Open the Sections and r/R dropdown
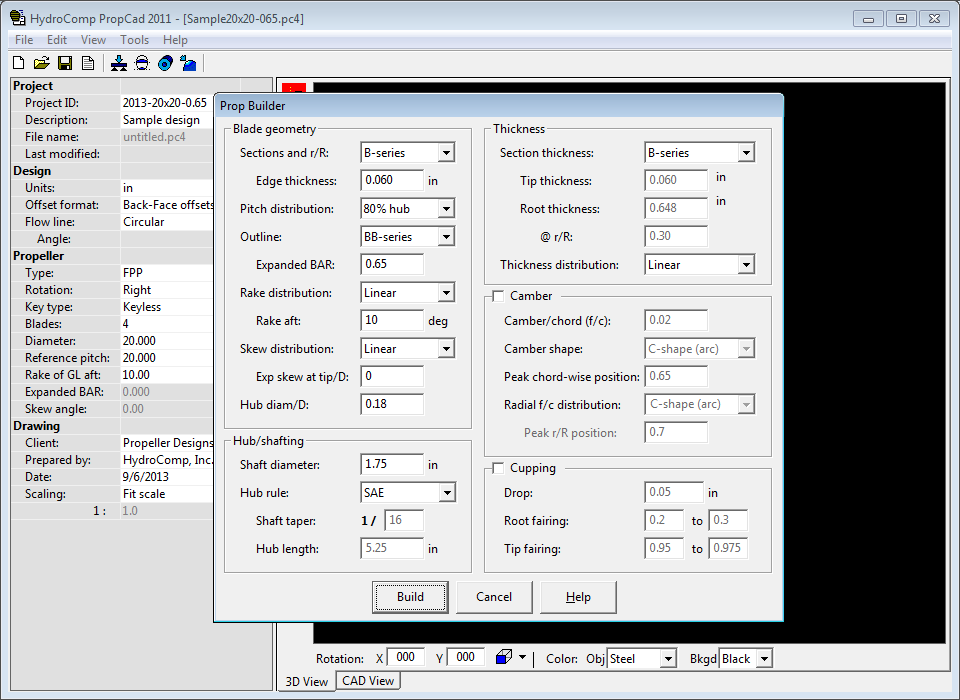This screenshot has width=960, height=700. (445, 153)
